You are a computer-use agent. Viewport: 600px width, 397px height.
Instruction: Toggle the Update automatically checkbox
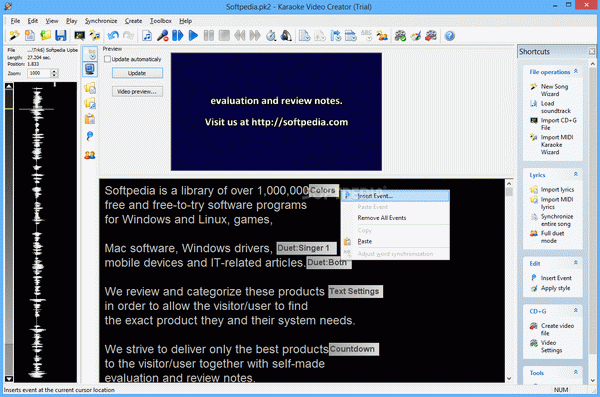[x=108, y=59]
